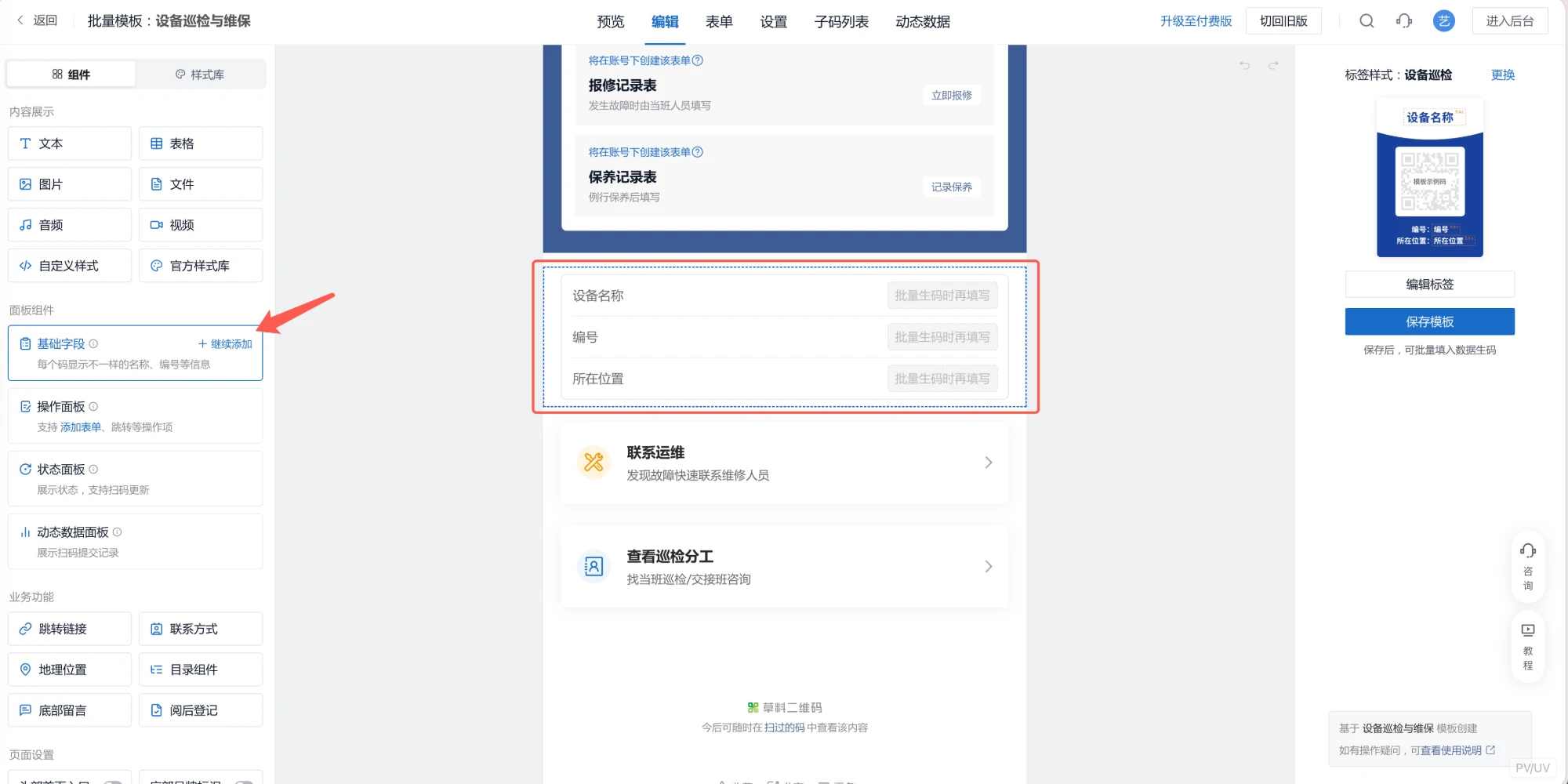Screen dimensions: 1568x784
Task: Click the 记录保养 button
Action: [x=951, y=187]
